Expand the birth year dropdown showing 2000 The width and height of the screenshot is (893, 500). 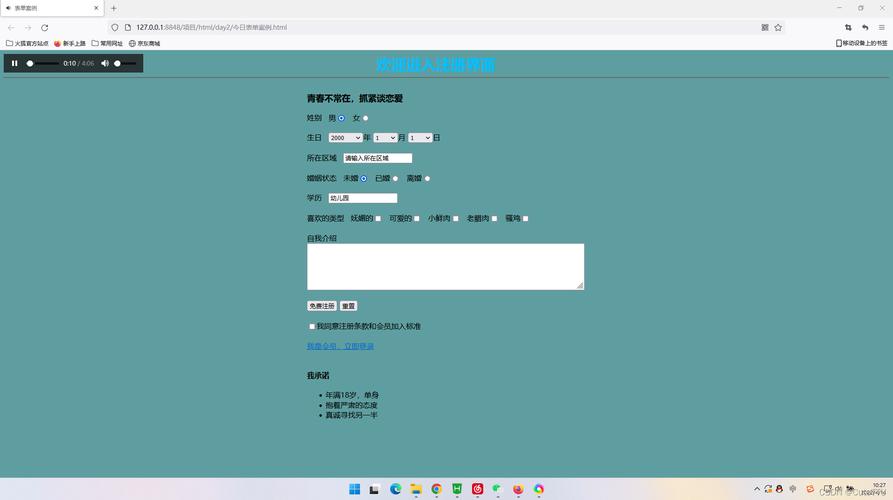(345, 138)
